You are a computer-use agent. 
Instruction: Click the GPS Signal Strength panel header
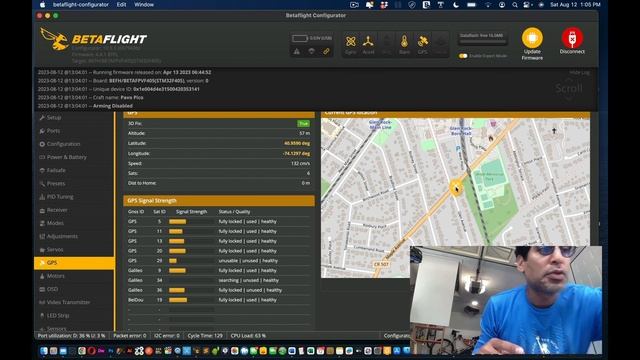click(x=219, y=201)
